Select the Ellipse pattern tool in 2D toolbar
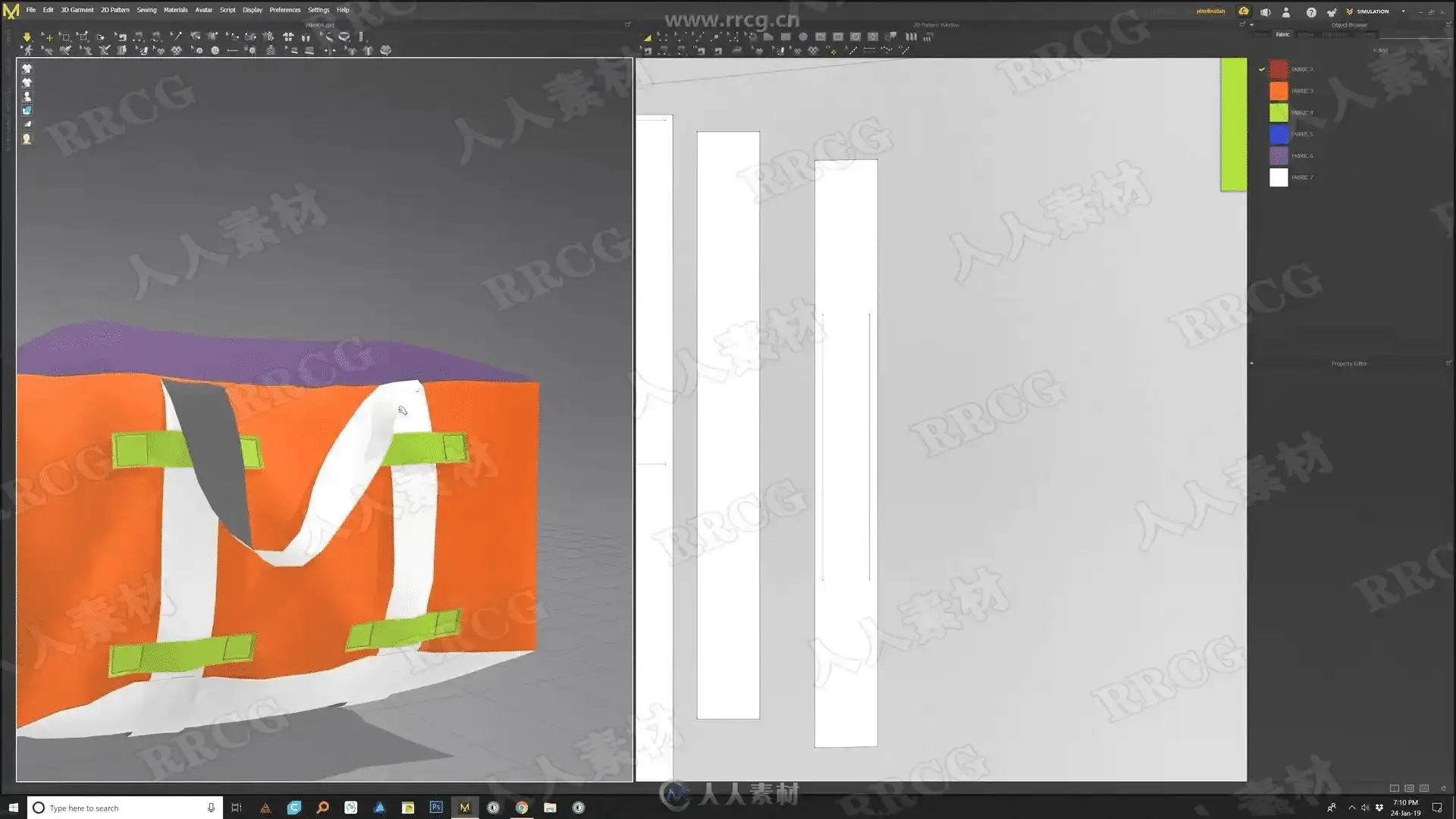 (x=803, y=36)
